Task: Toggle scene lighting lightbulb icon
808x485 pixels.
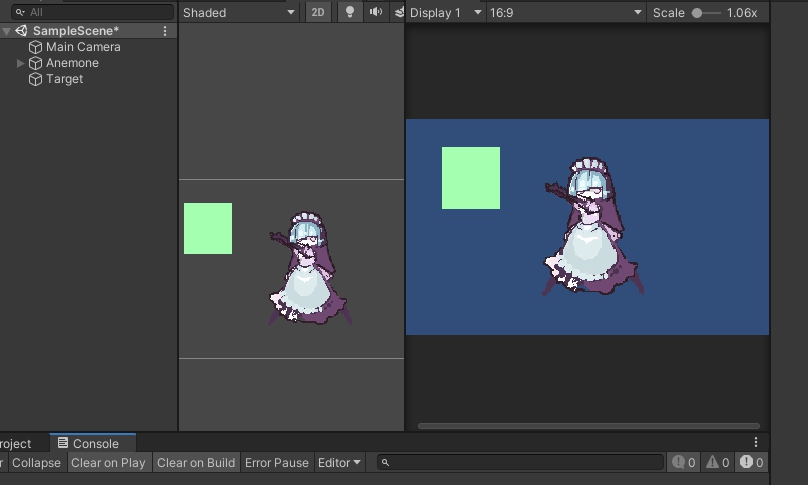Action: 349,12
